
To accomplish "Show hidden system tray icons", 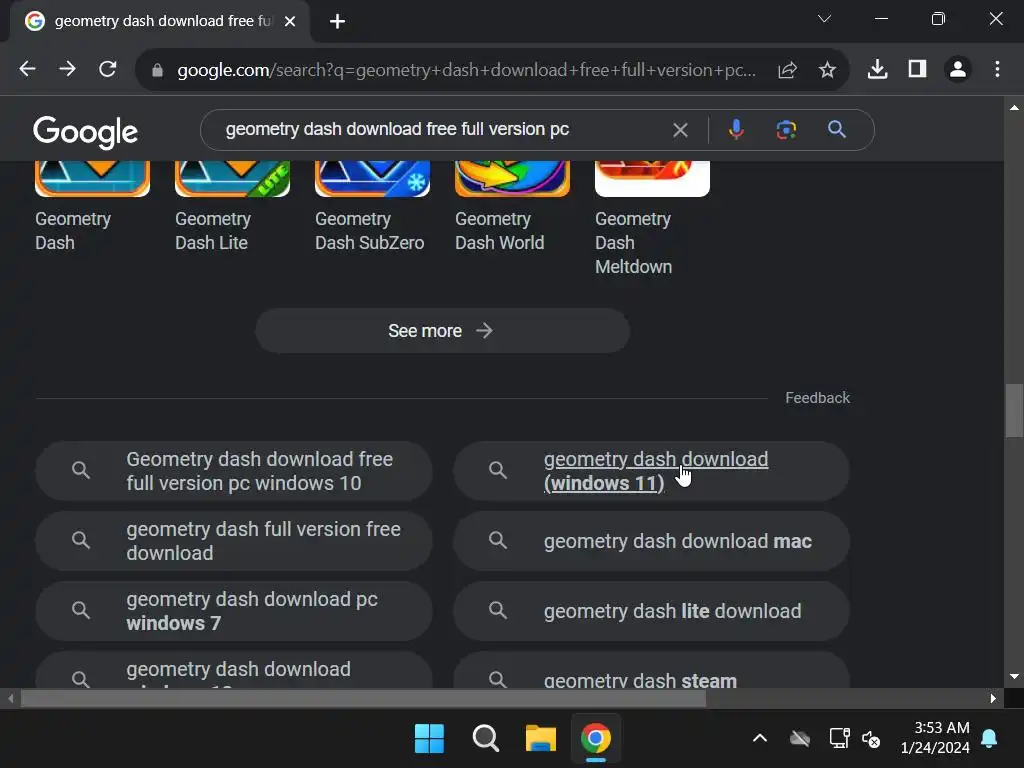I will (x=760, y=739).
